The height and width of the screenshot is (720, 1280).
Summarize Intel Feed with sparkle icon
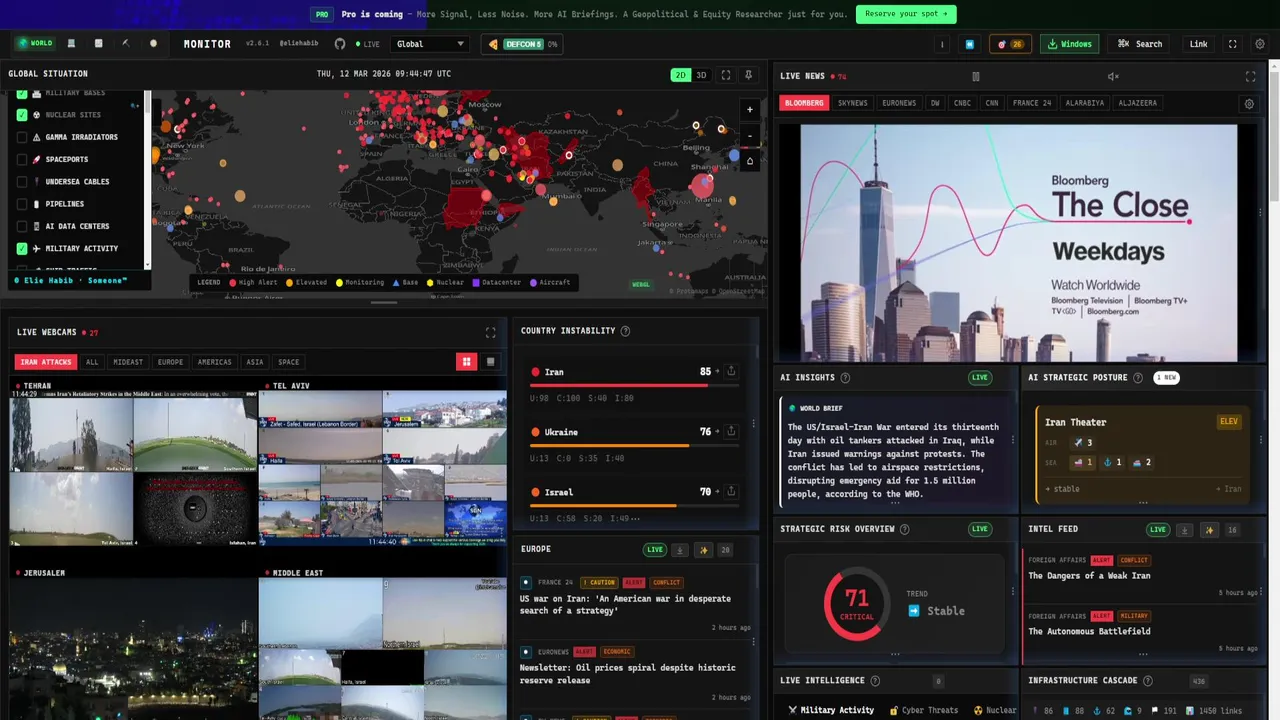(1209, 530)
